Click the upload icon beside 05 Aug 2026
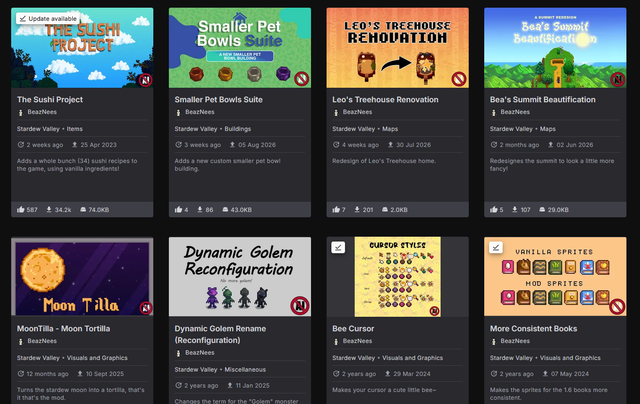 pyautogui.click(x=232, y=144)
